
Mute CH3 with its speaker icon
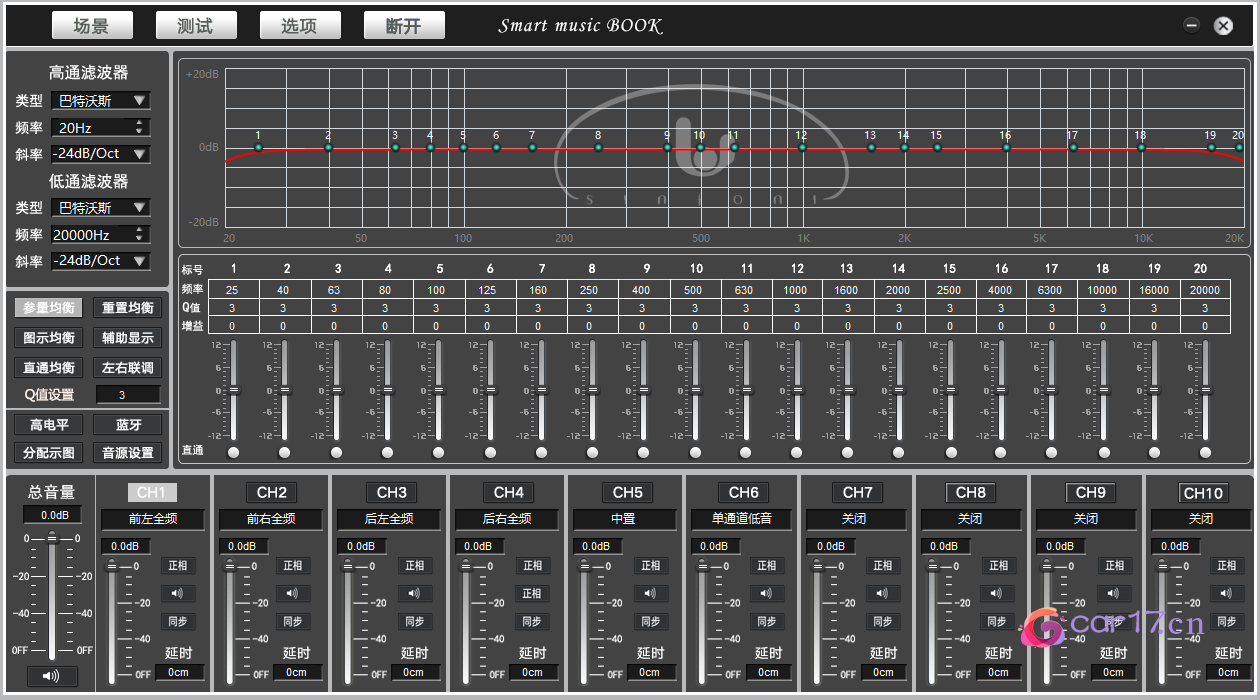pyautogui.click(x=414, y=593)
